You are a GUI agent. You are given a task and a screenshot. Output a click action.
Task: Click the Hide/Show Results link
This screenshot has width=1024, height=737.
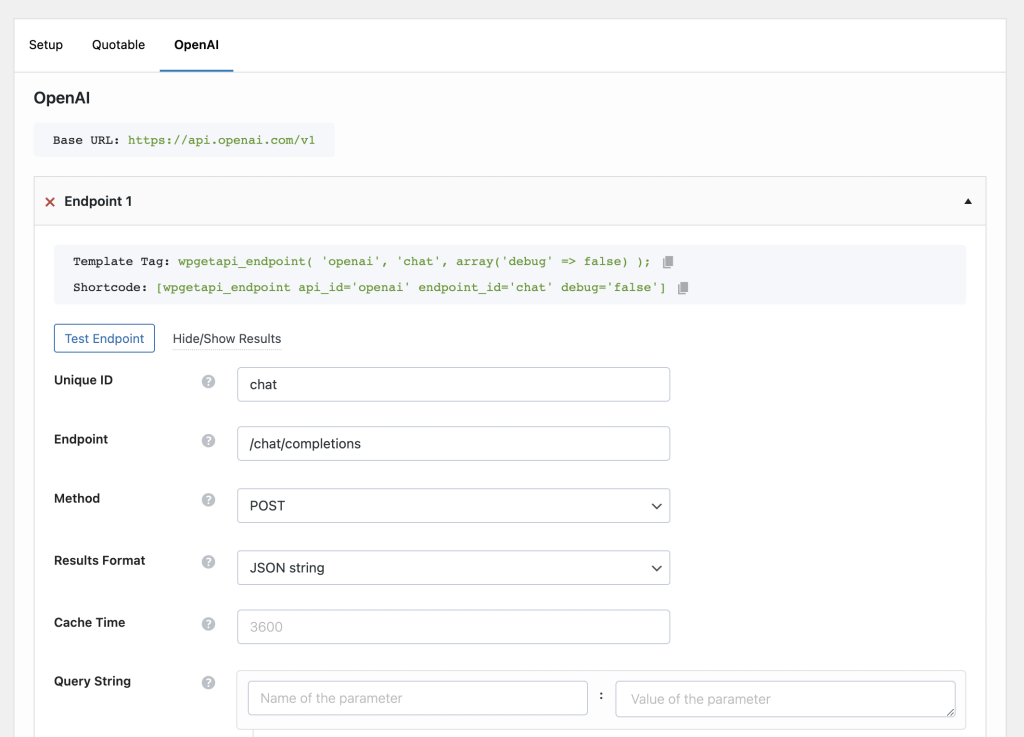(226, 339)
